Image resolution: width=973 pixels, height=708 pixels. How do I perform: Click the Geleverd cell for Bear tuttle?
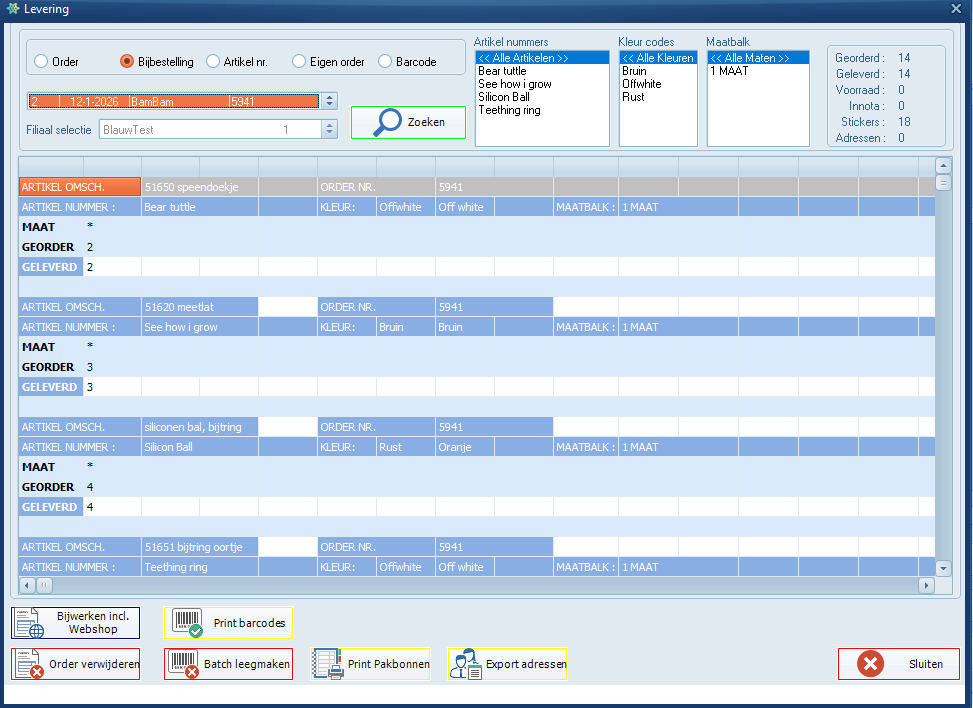[112, 267]
